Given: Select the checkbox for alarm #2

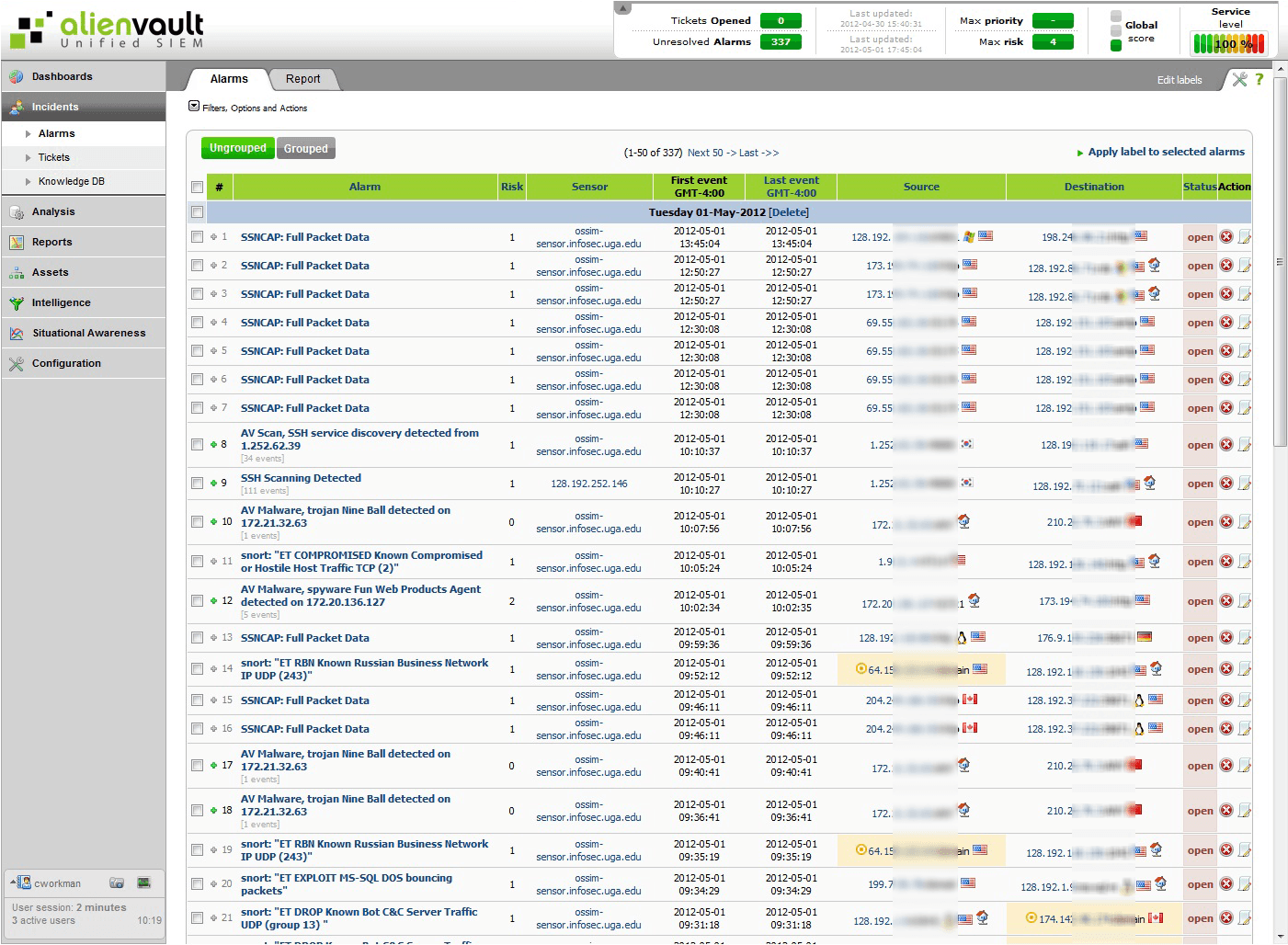Looking at the screenshot, I should click(x=197, y=265).
